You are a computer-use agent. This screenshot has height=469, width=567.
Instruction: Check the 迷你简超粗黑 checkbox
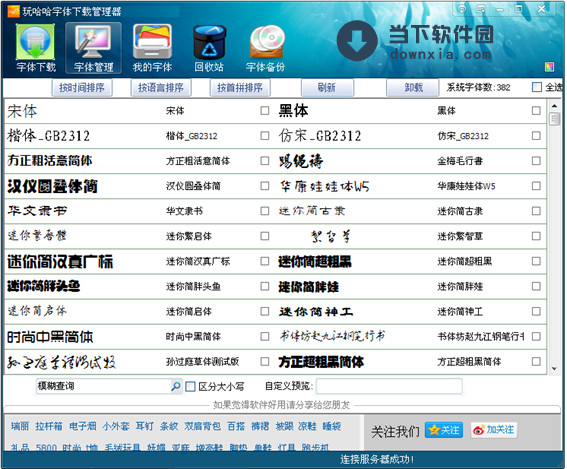(x=536, y=261)
